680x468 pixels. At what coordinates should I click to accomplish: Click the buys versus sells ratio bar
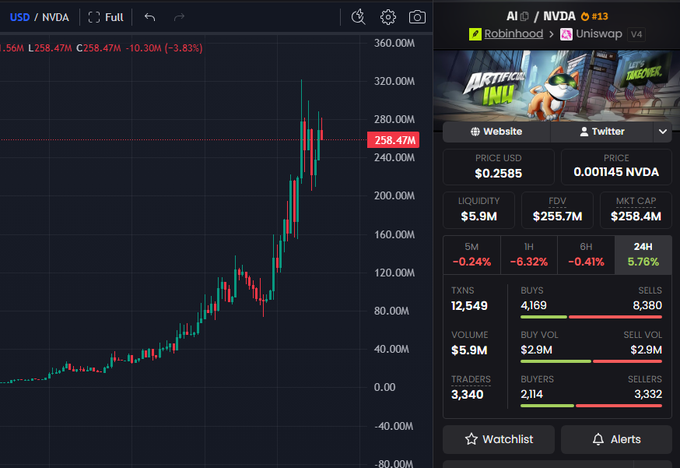pos(591,317)
